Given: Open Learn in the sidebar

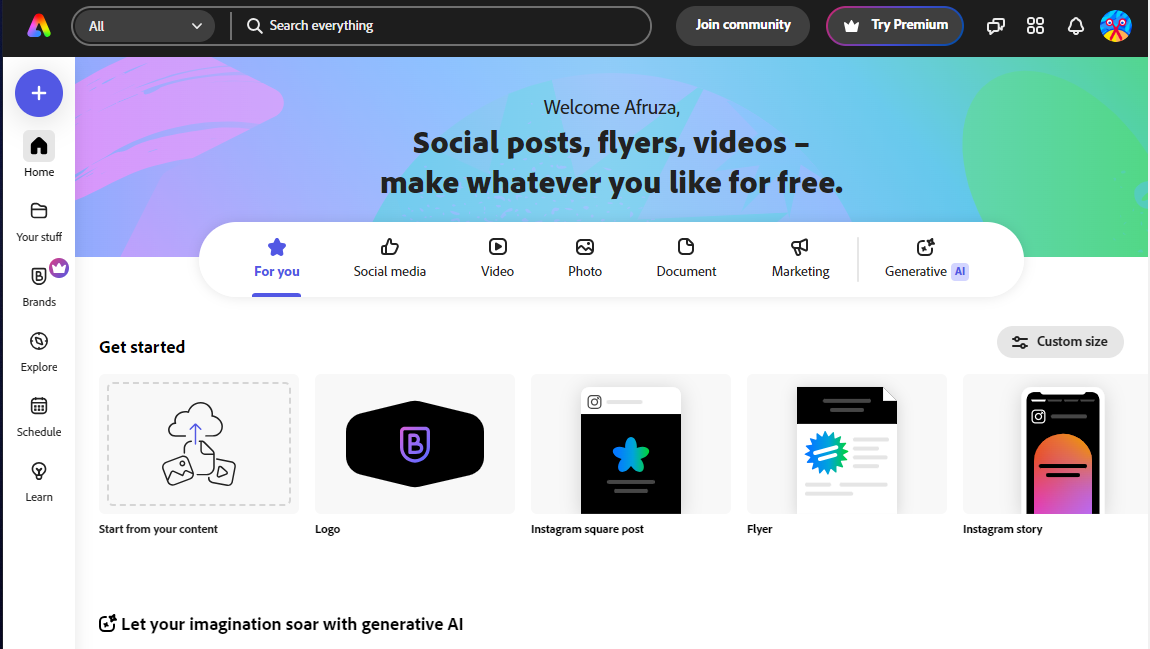Looking at the screenshot, I should [39, 482].
